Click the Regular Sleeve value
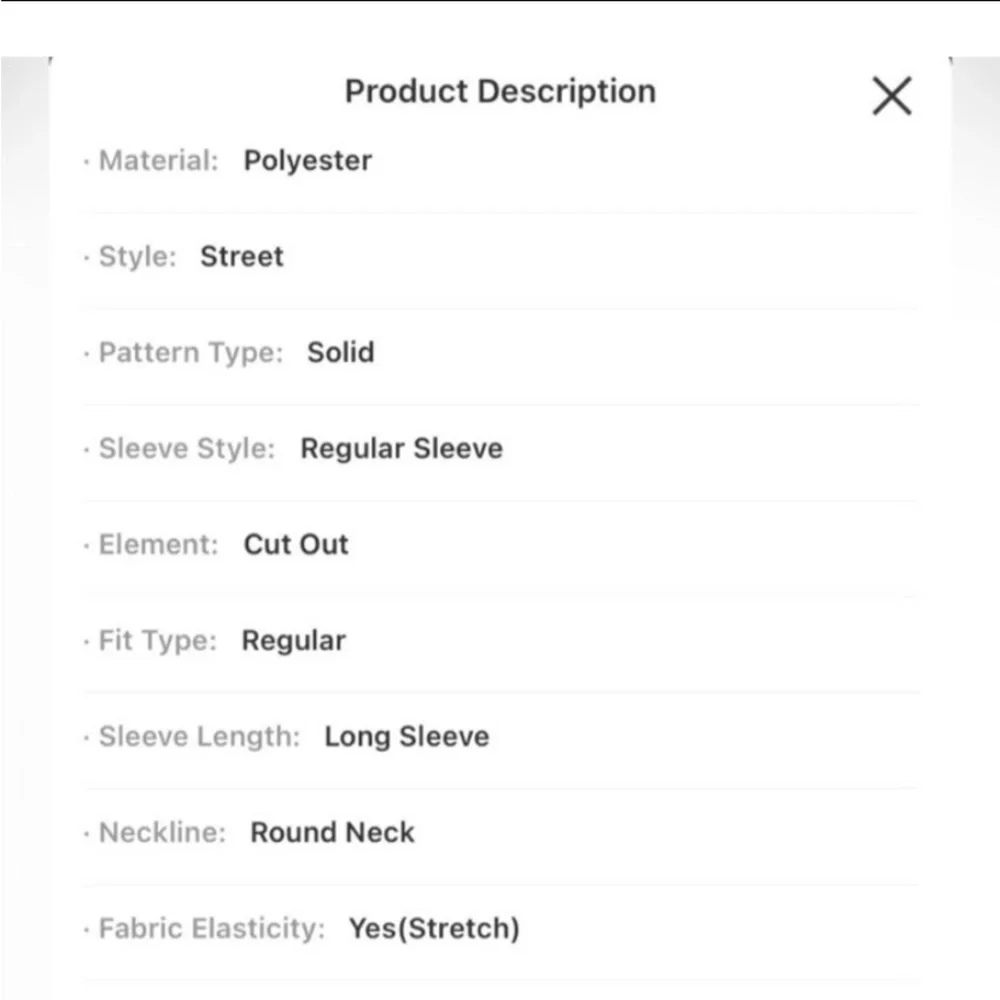1000x1000 pixels. (401, 449)
